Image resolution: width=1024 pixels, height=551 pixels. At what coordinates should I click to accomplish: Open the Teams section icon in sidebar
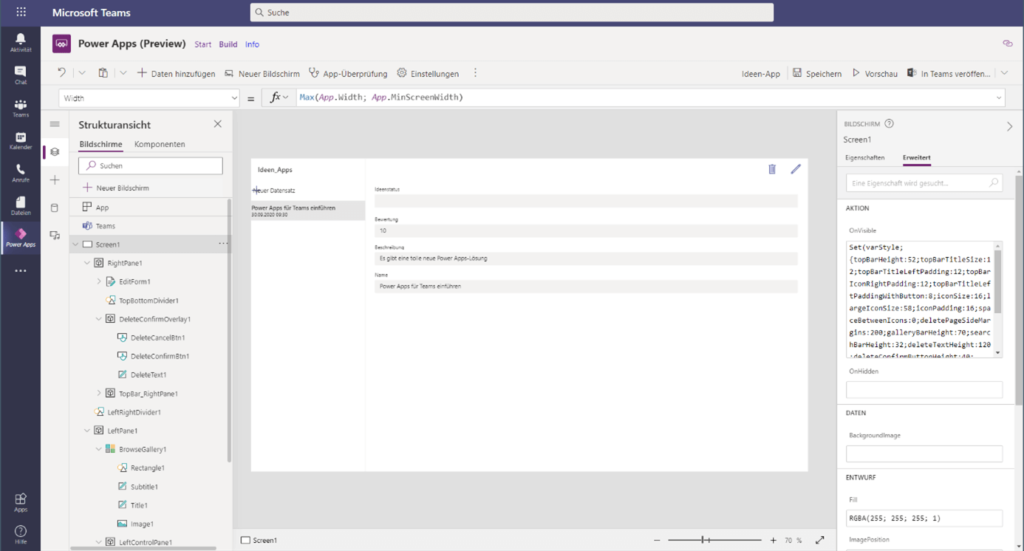tap(20, 108)
